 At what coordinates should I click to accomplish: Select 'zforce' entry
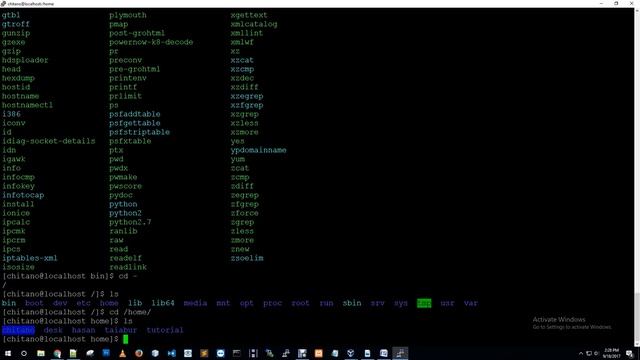(244, 213)
